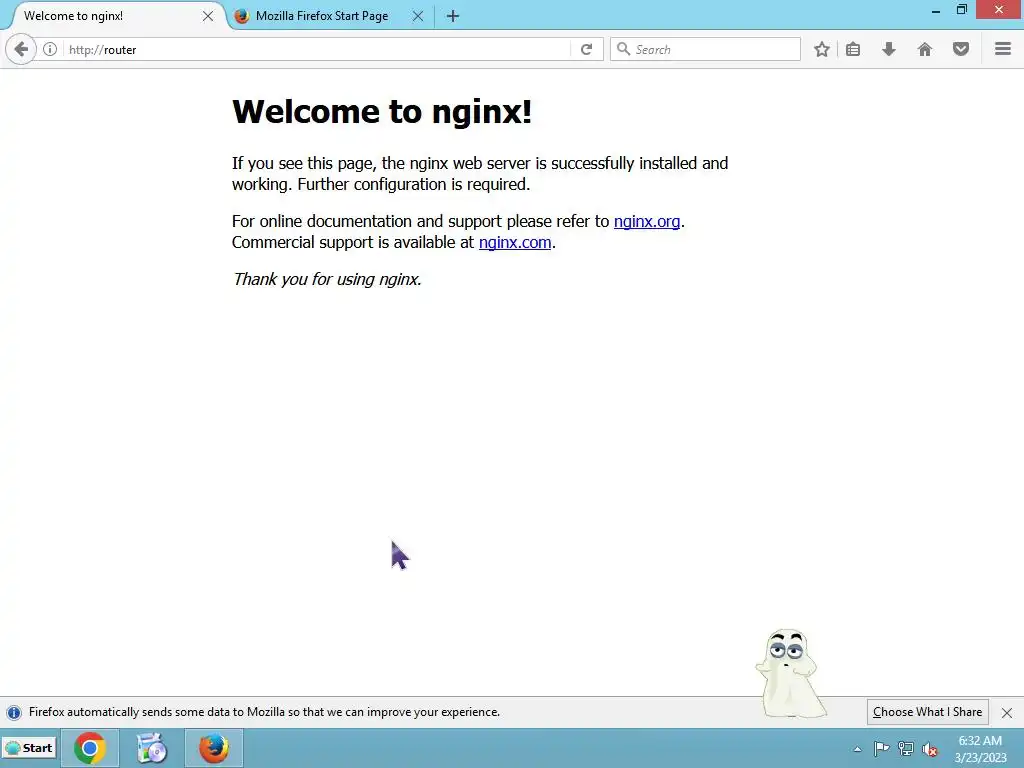Open site information icon in address bar
This screenshot has width=1024, height=768.
pyautogui.click(x=50, y=50)
